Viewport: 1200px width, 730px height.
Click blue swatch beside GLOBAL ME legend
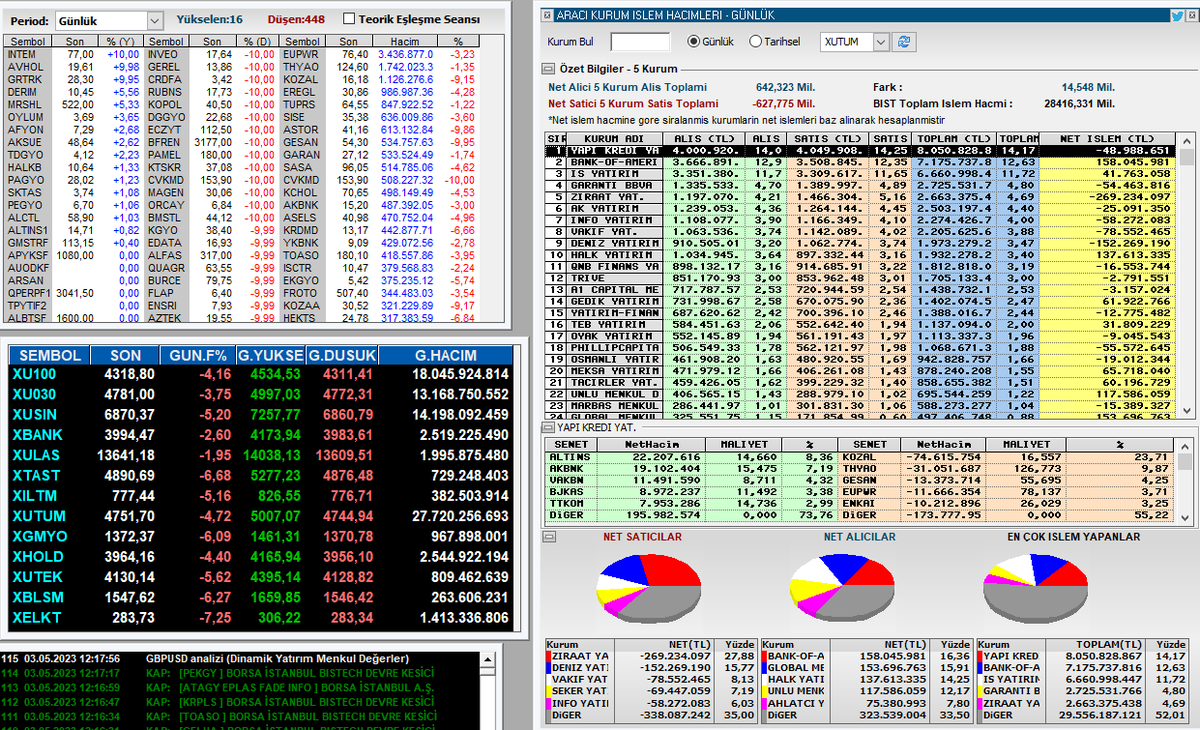[766, 669]
